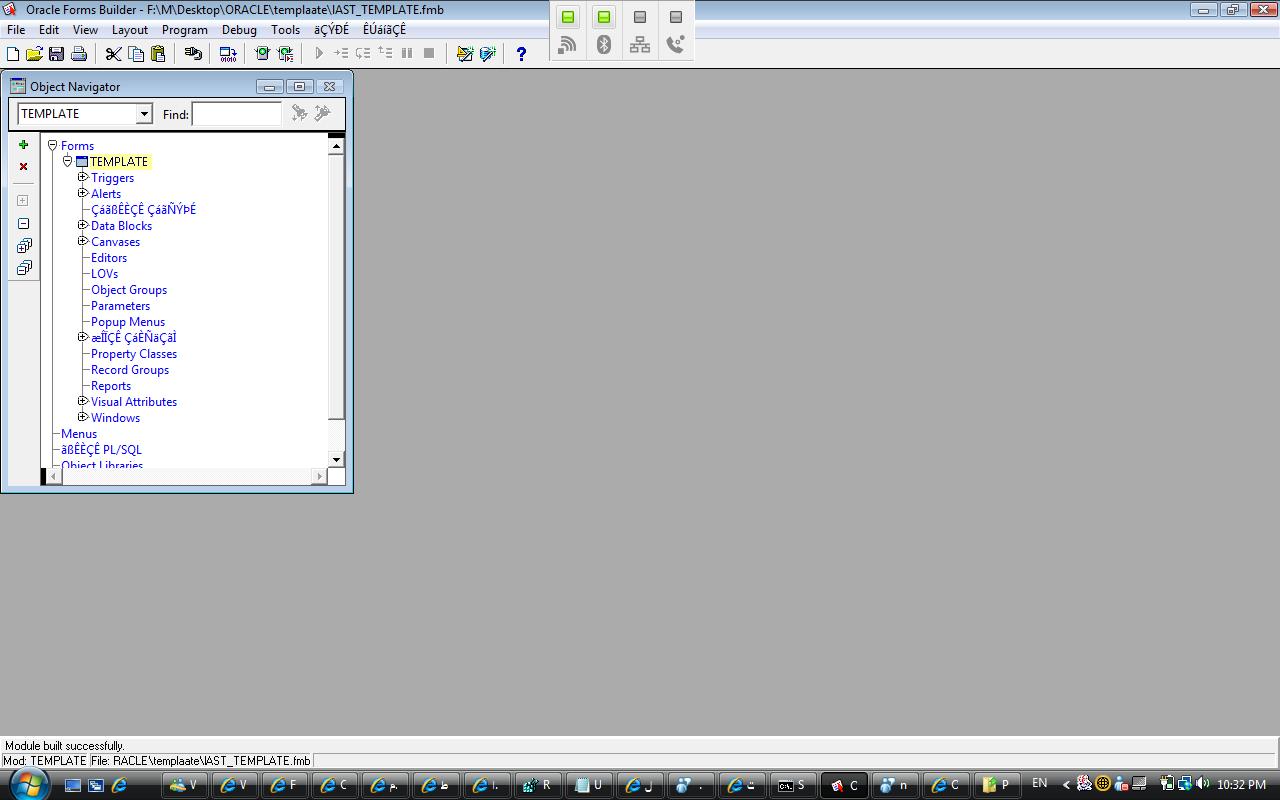Open the Program menu
Image resolution: width=1280 pixels, height=800 pixels.
point(184,30)
